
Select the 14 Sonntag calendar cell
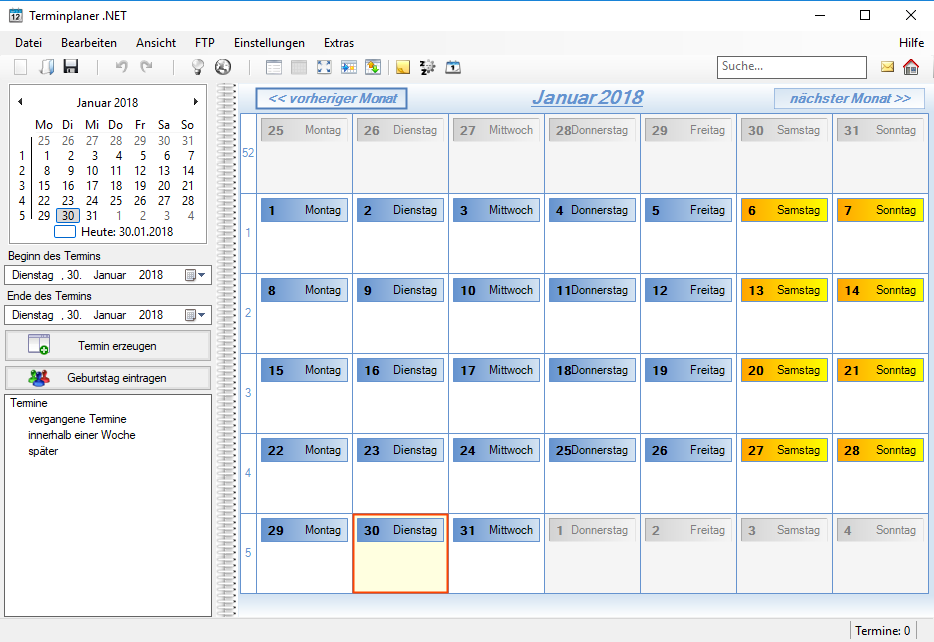pyautogui.click(x=880, y=313)
